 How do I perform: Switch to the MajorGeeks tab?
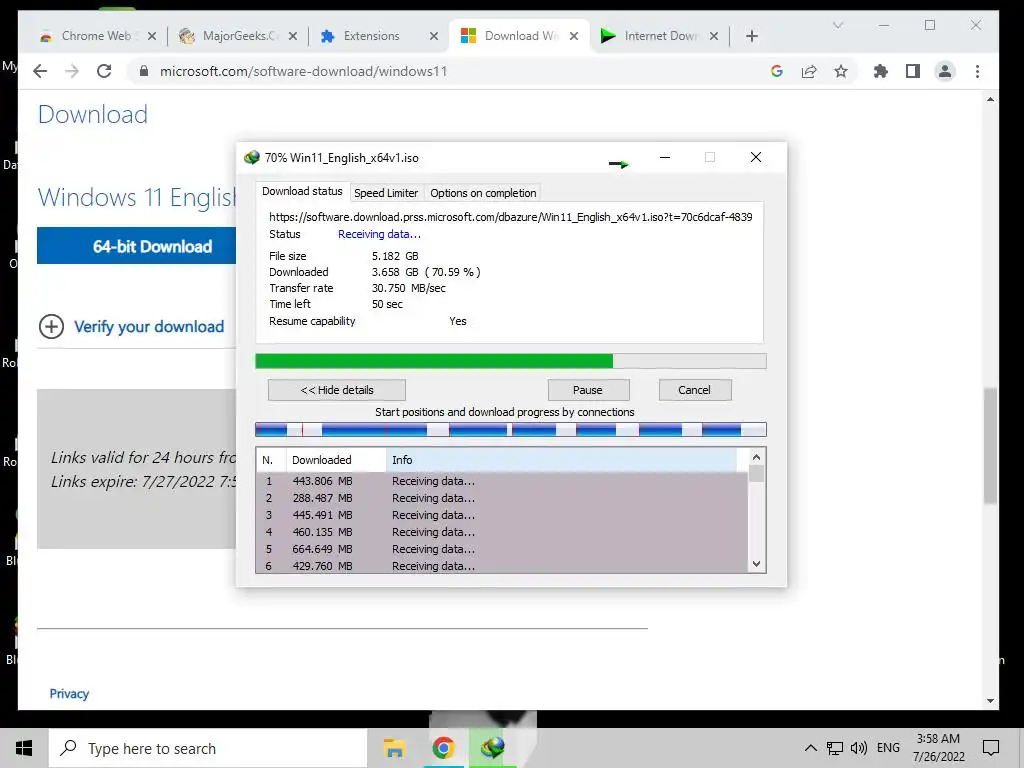point(238,36)
